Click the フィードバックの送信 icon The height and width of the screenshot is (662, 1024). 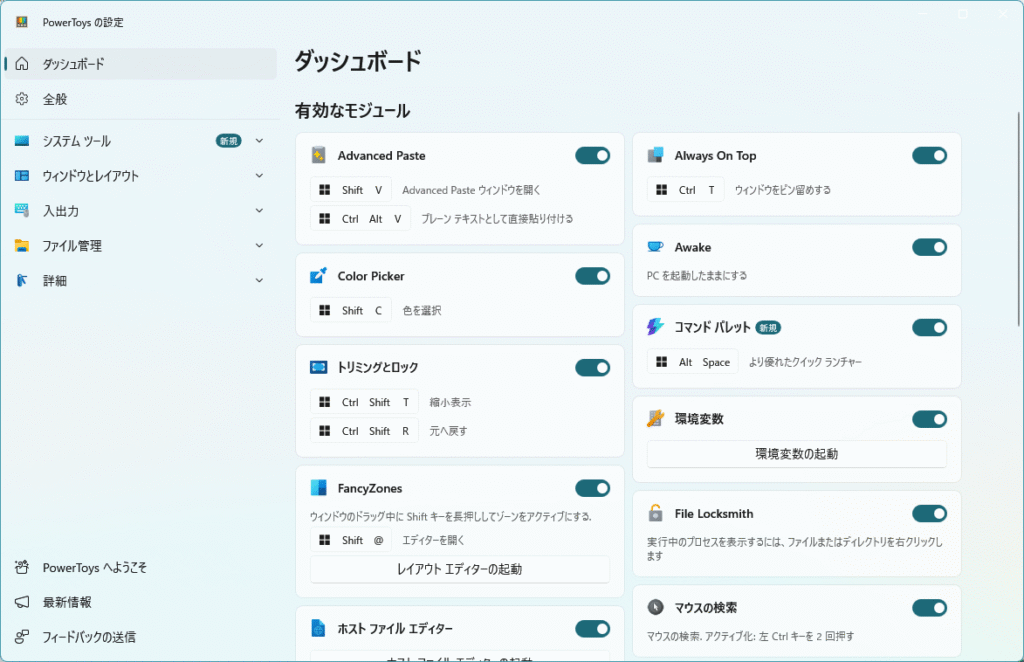click(x=22, y=636)
